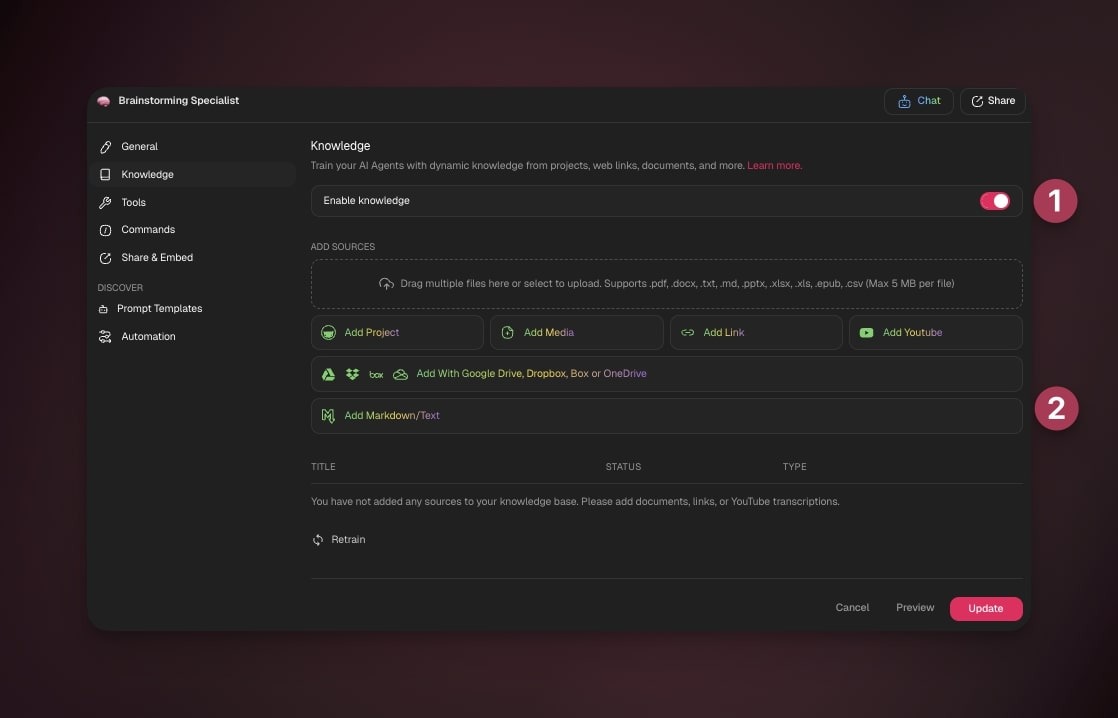Screen dimensions: 1118x718
Task: Toggle the Enable knowledge switch
Action: tap(994, 201)
